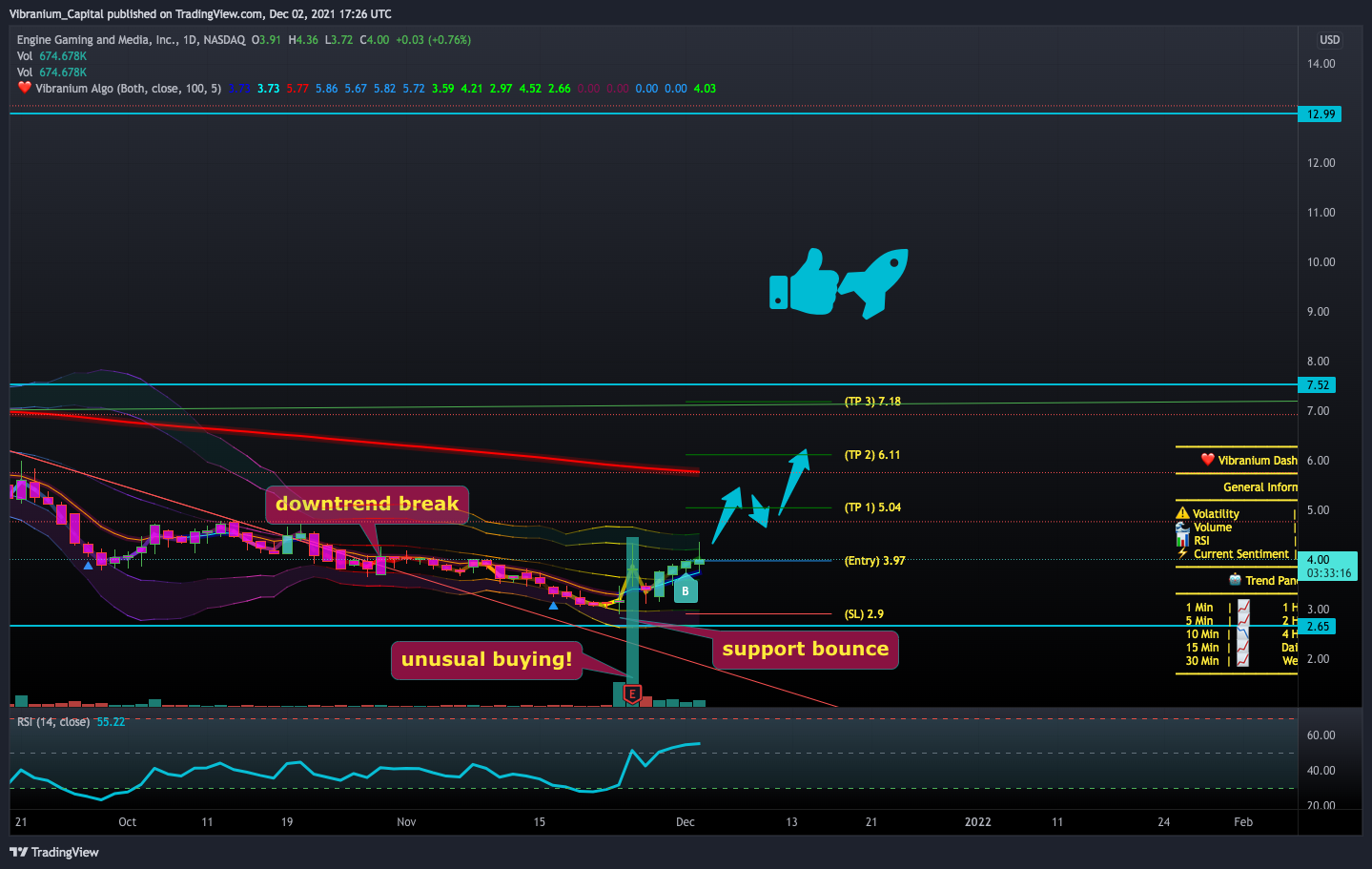Click the 'Vibranium_Capital published on TradingView.com' header text

click(x=135, y=13)
